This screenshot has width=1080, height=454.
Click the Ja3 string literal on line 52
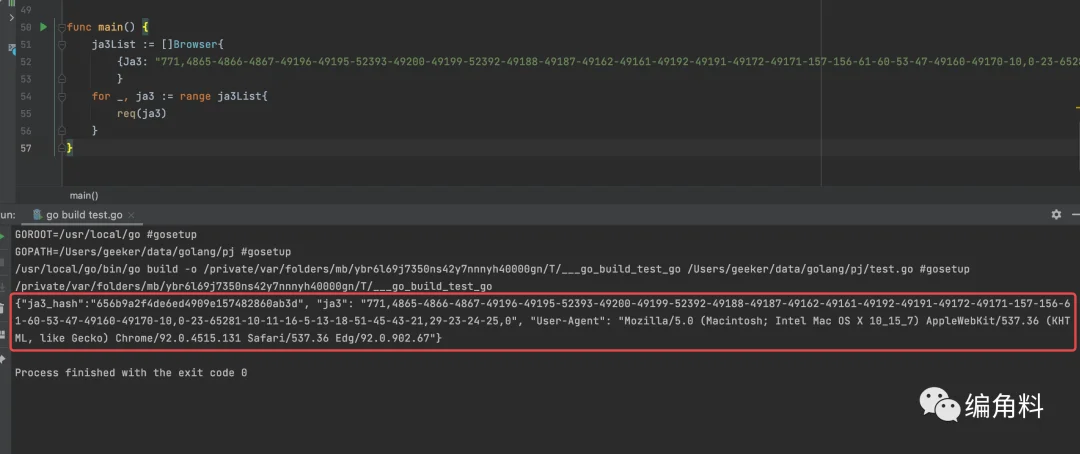coord(618,62)
